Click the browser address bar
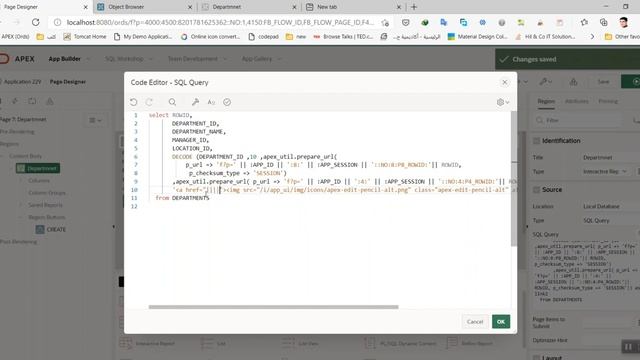Viewport: 640px width, 360px height. tap(220, 22)
